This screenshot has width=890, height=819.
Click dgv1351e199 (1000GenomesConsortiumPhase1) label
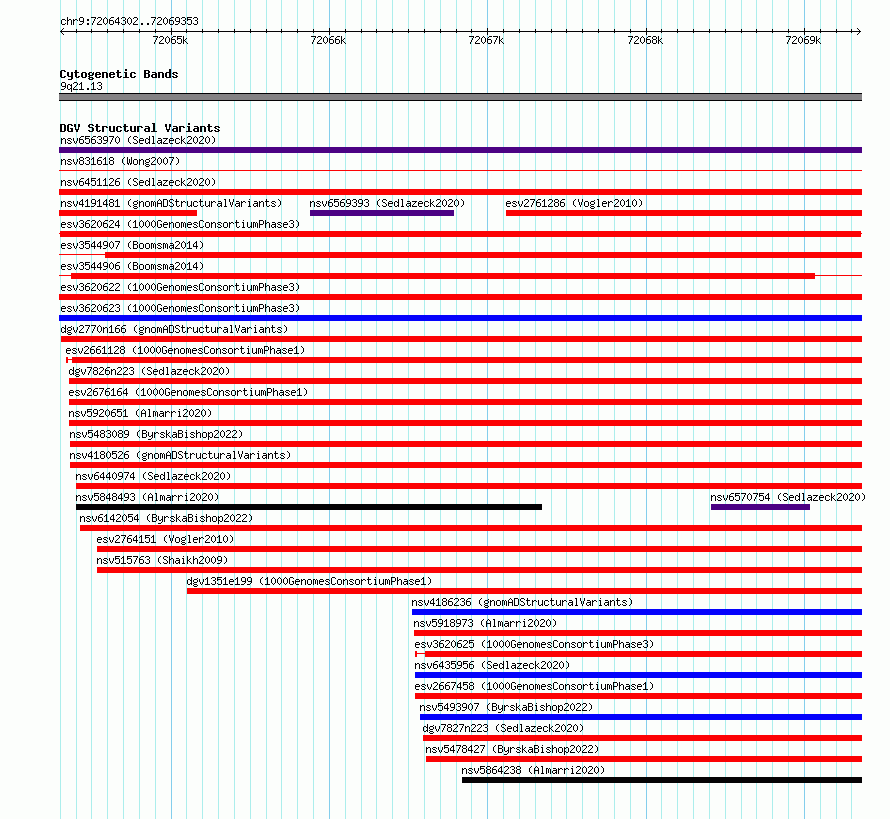coord(309,581)
